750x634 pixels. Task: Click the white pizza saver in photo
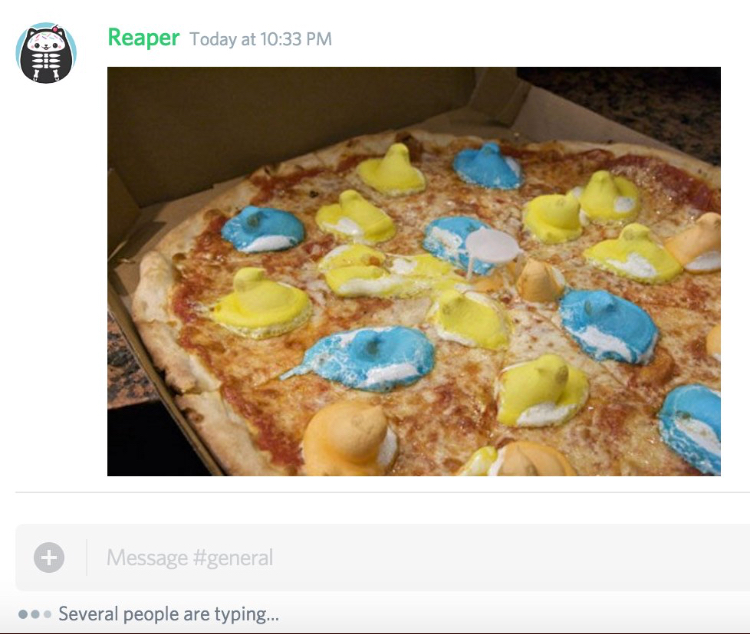tap(492, 249)
